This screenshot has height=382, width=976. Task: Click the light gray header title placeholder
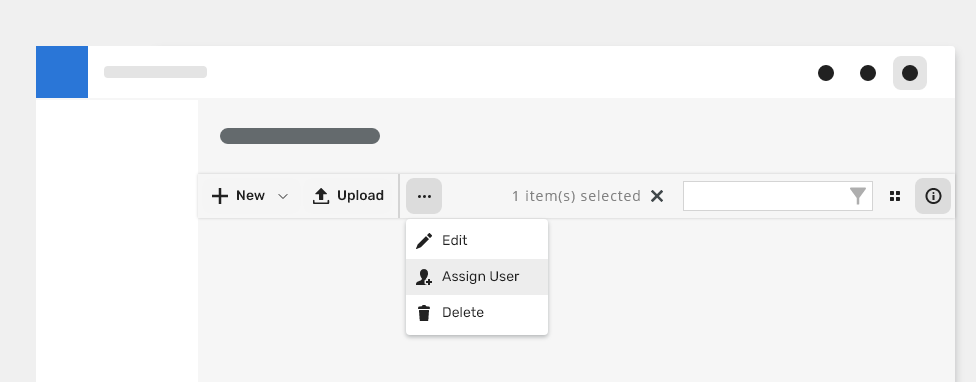click(x=155, y=72)
